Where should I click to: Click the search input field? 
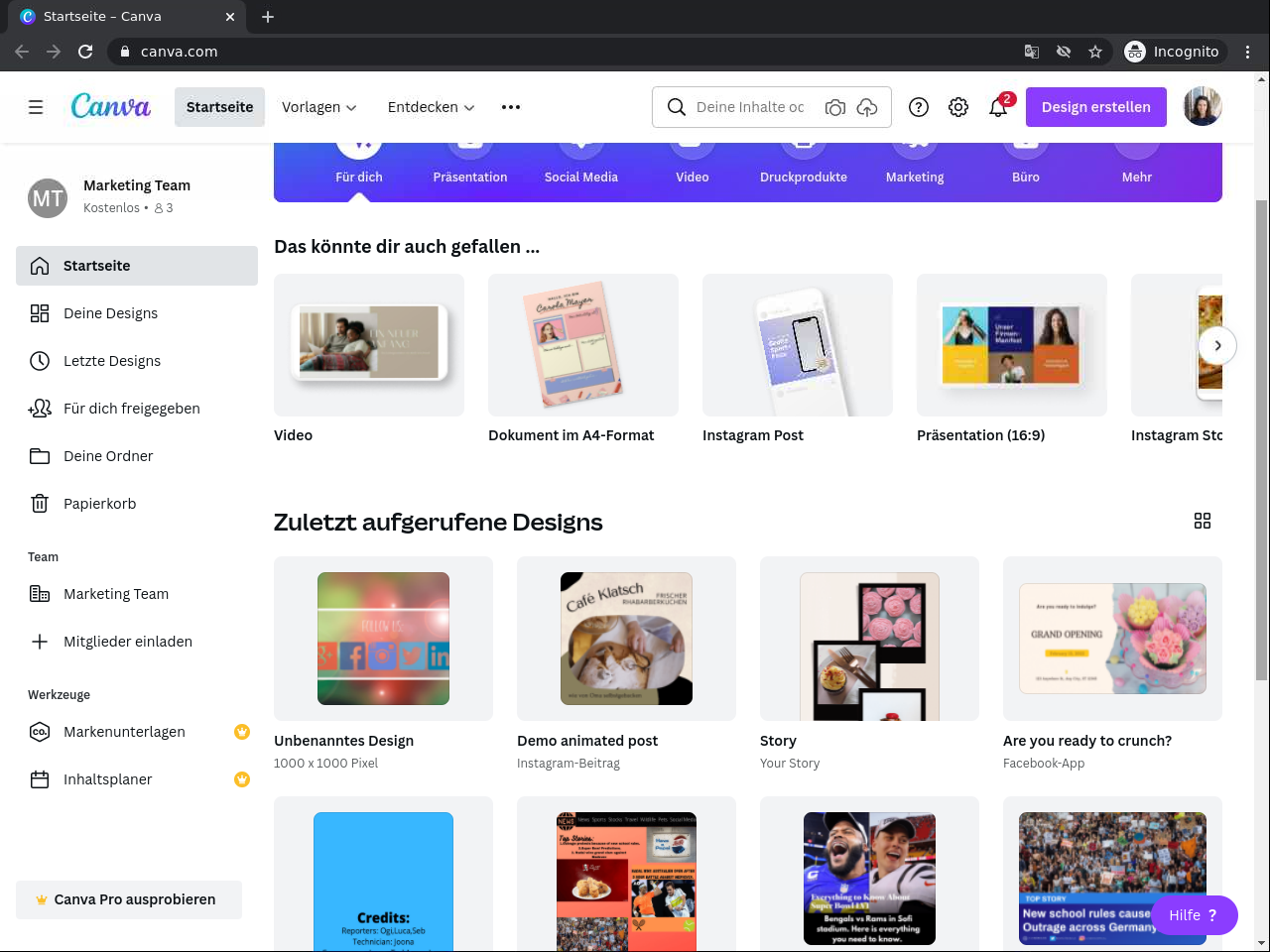click(x=751, y=107)
